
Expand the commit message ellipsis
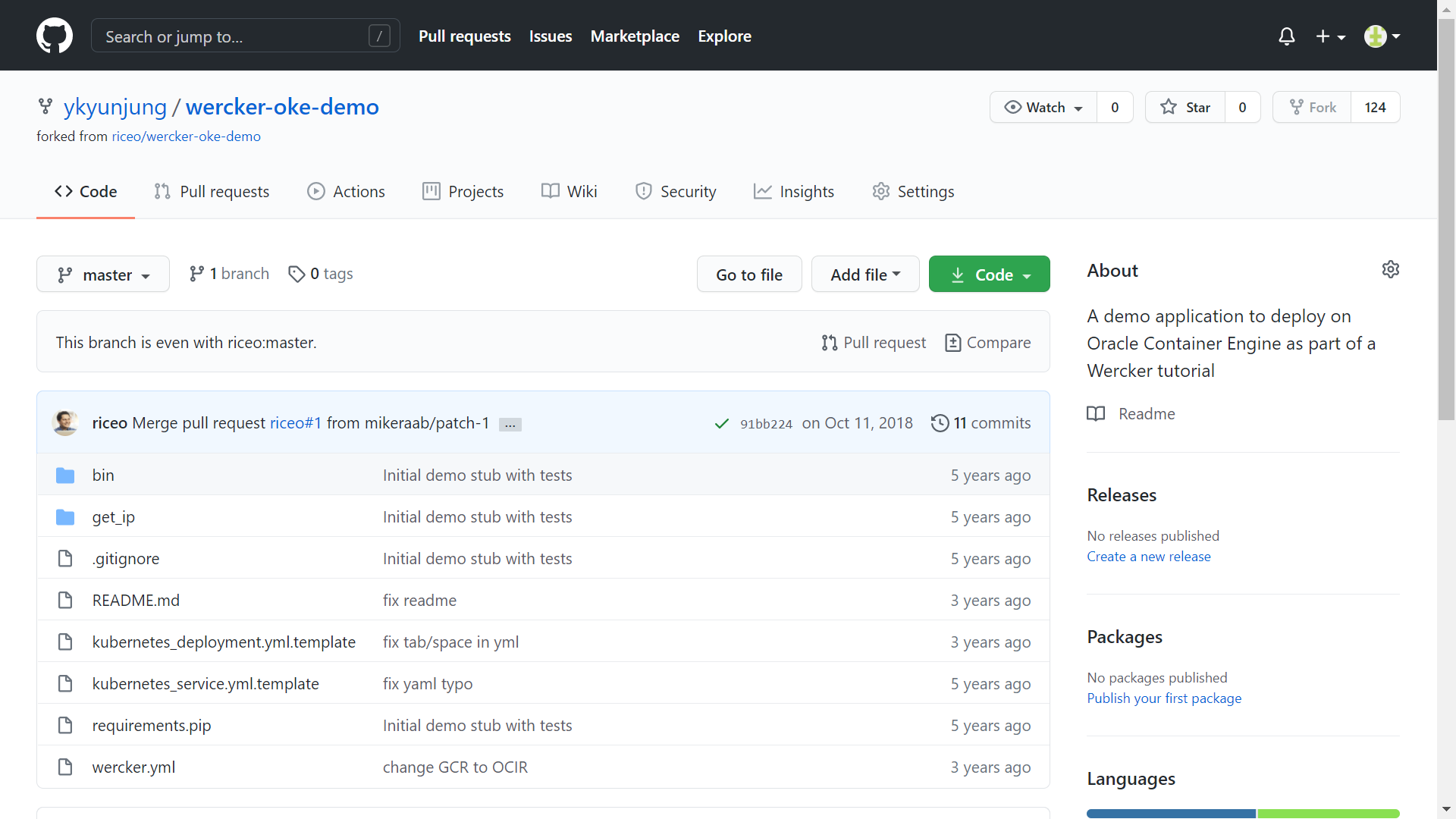pos(510,425)
